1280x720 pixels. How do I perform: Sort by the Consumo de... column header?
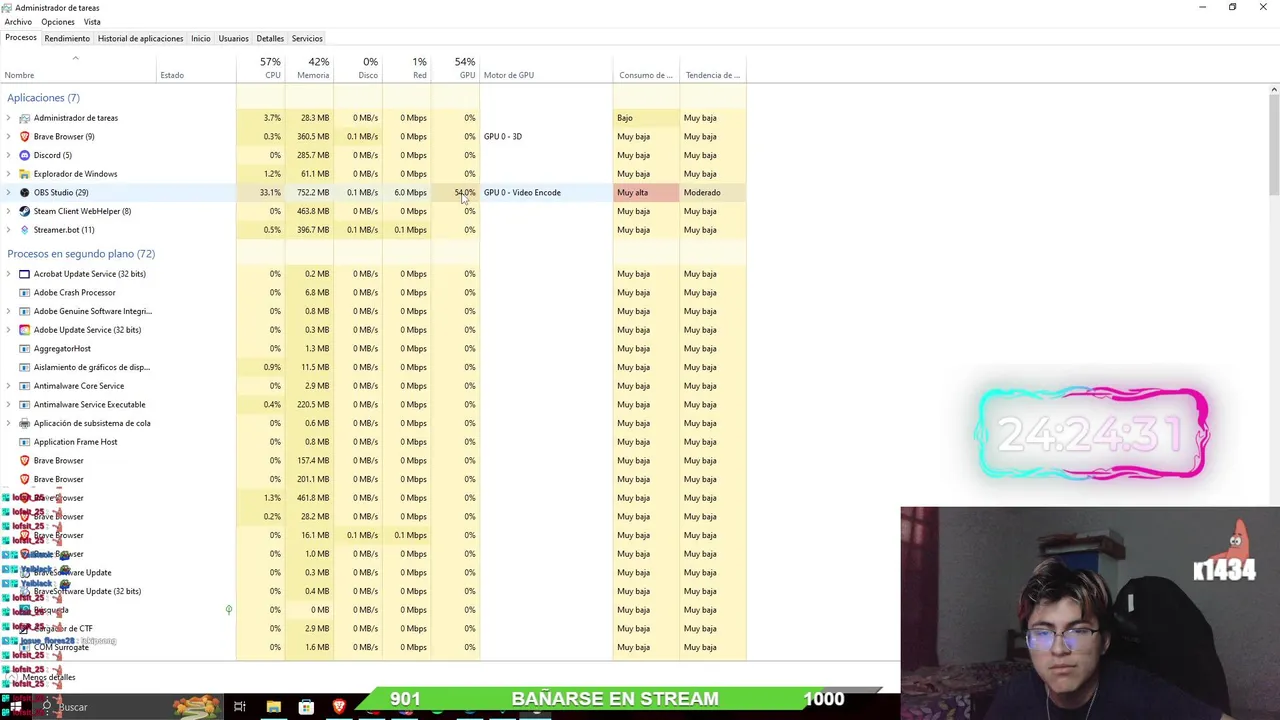tap(646, 68)
